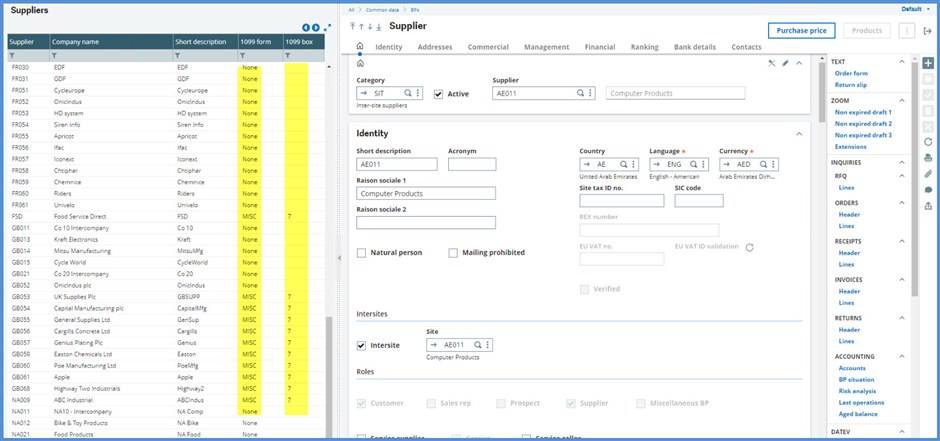The image size is (940, 441).
Task: Go to the last supplier record arrow
Action: [379, 26]
